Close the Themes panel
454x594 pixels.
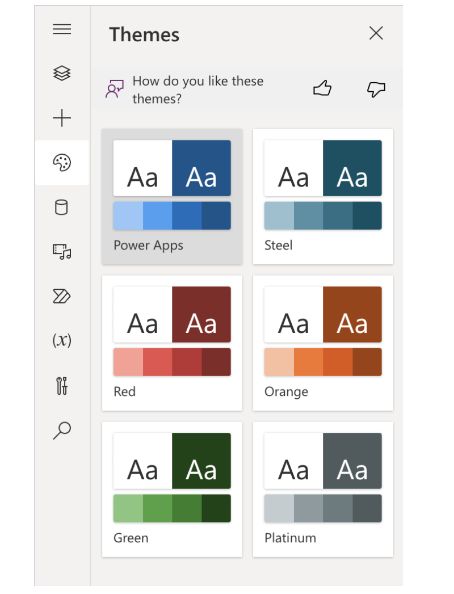pyautogui.click(x=376, y=33)
